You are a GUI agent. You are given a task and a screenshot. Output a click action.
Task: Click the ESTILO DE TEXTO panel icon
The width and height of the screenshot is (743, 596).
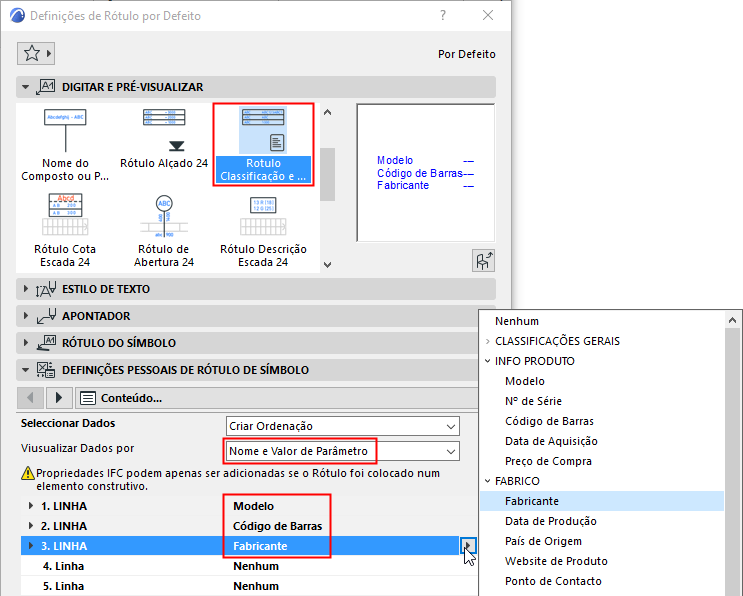pos(45,289)
